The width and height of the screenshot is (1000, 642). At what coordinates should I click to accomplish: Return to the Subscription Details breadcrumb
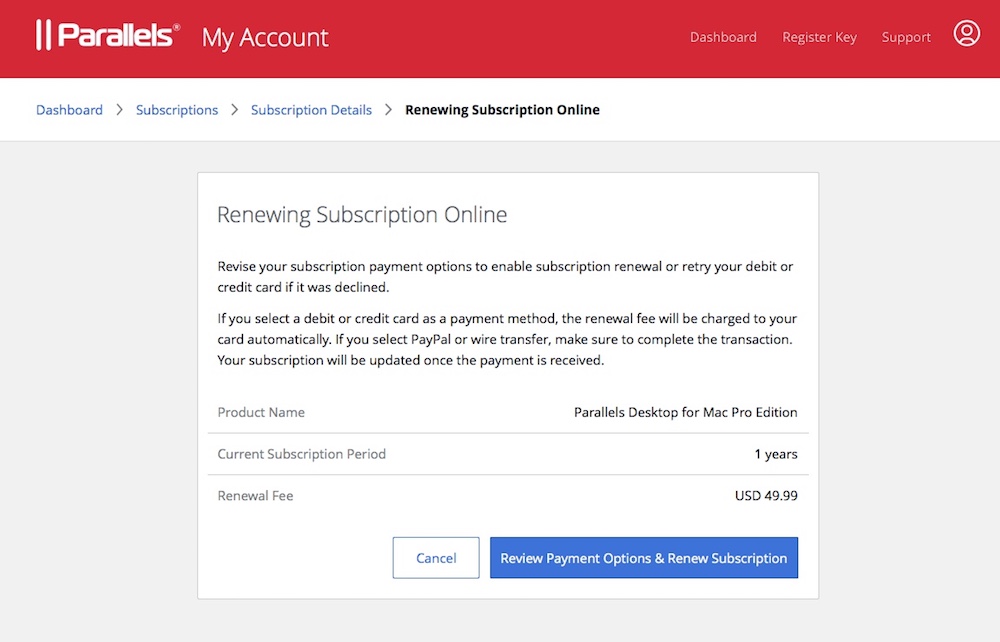coord(311,110)
